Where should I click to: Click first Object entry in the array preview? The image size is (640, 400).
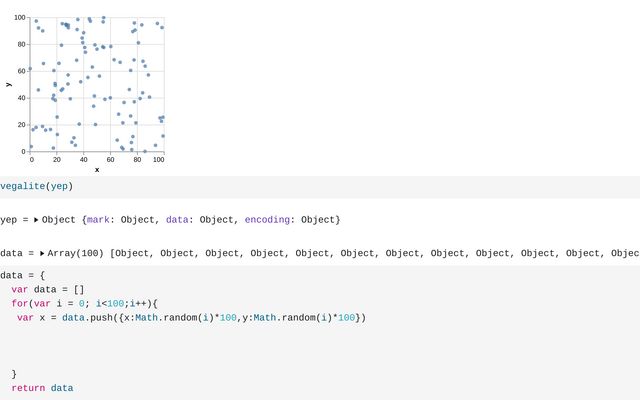click(x=135, y=254)
